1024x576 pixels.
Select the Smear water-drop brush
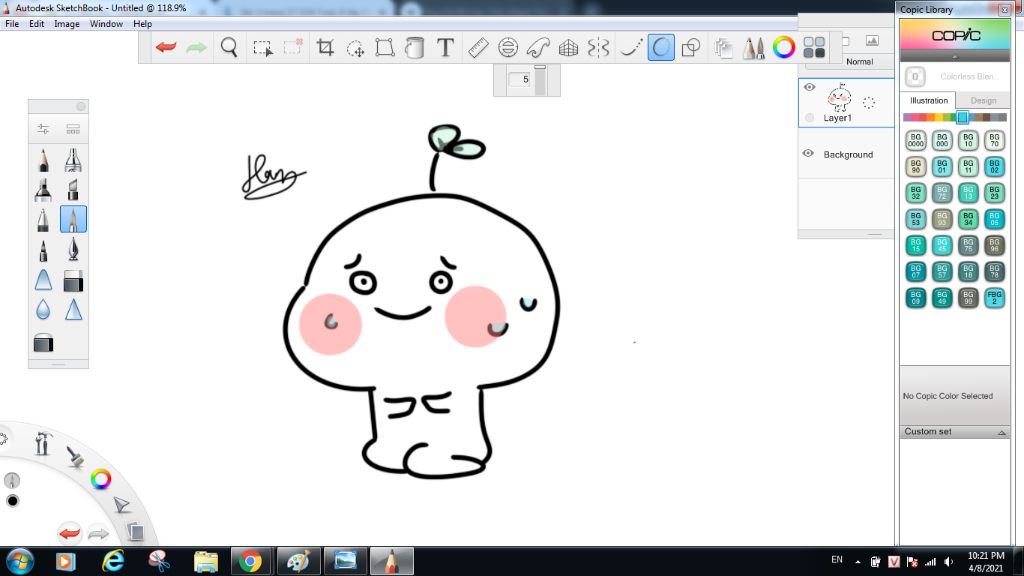tap(43, 309)
